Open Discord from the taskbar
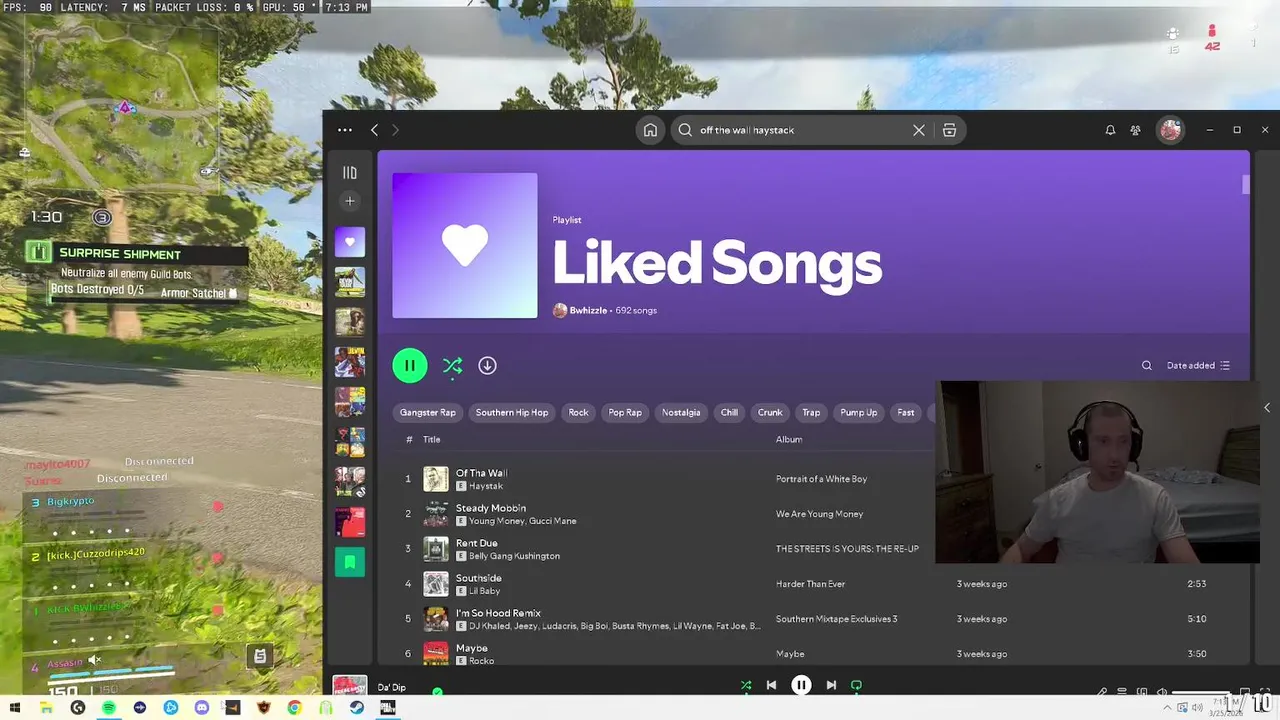Viewport: 1280px width, 720px height. 202,708
